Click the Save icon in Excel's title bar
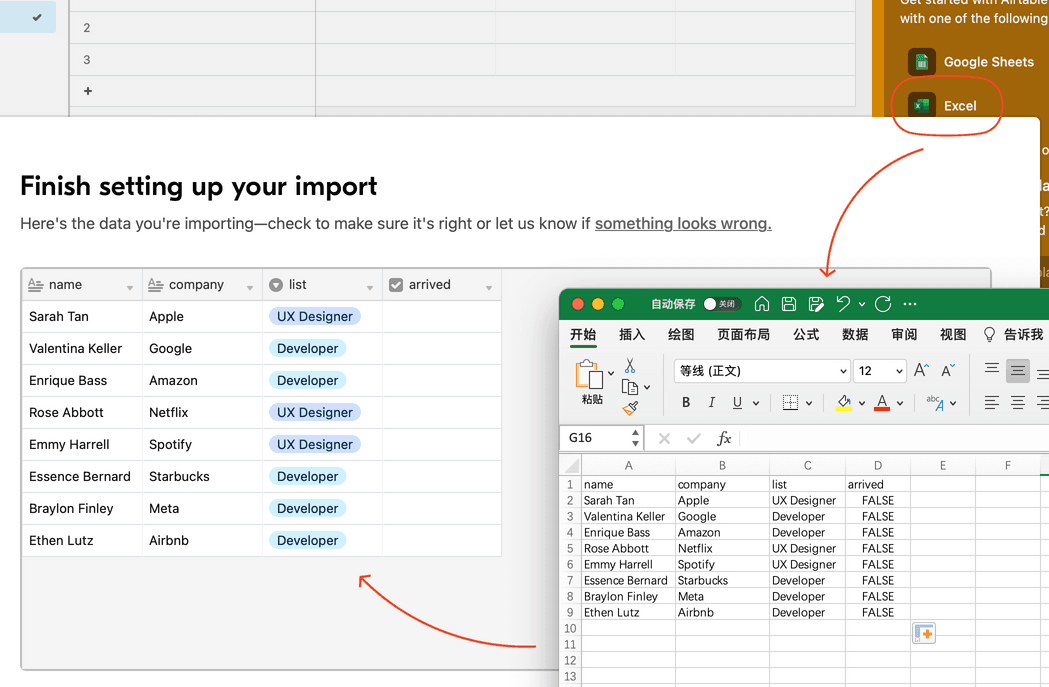Viewport: 1049px width, 687px height. (789, 304)
